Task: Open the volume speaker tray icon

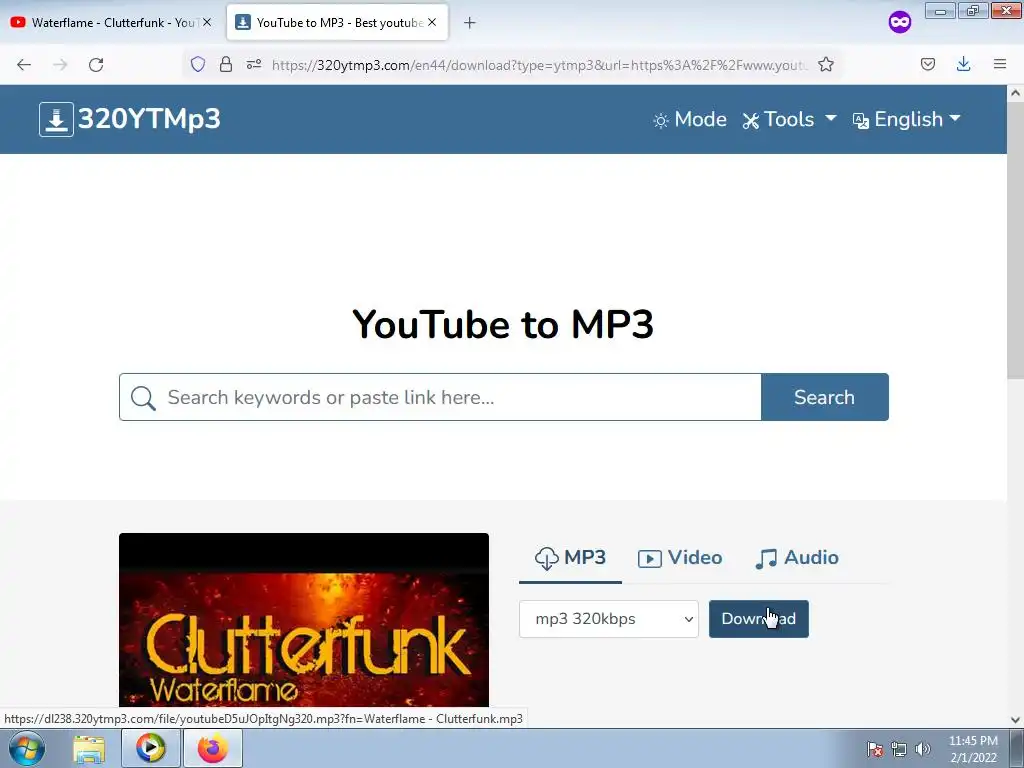Action: [922, 750]
